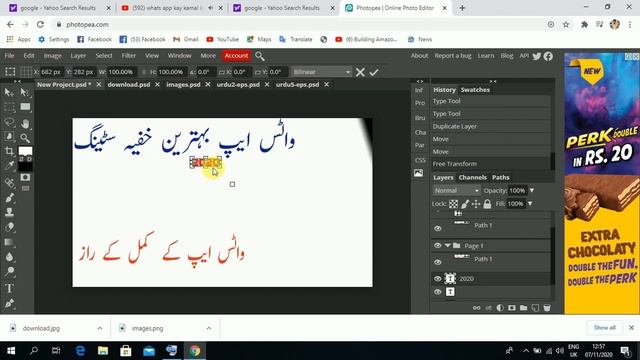Screen dimensions: 640x360
Task: Open the Fill slider arrow
Action: point(530,204)
